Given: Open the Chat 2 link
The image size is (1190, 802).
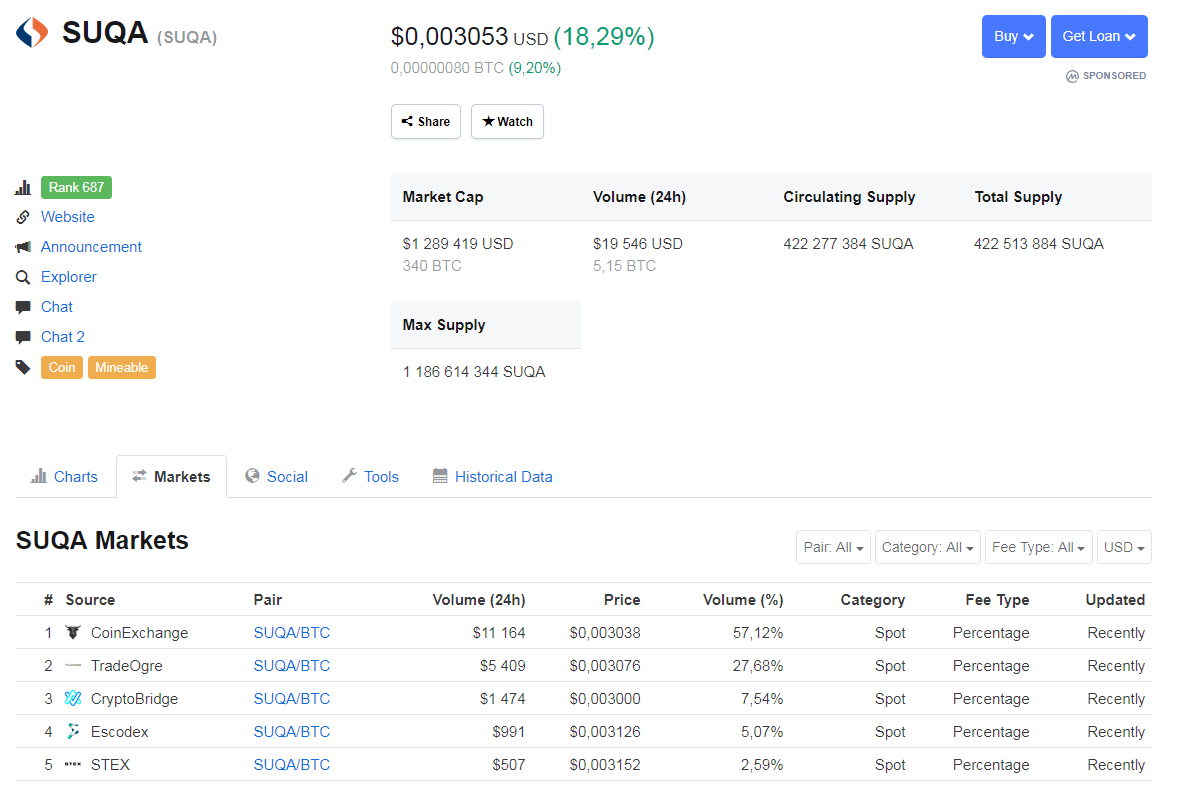Looking at the screenshot, I should point(63,337).
